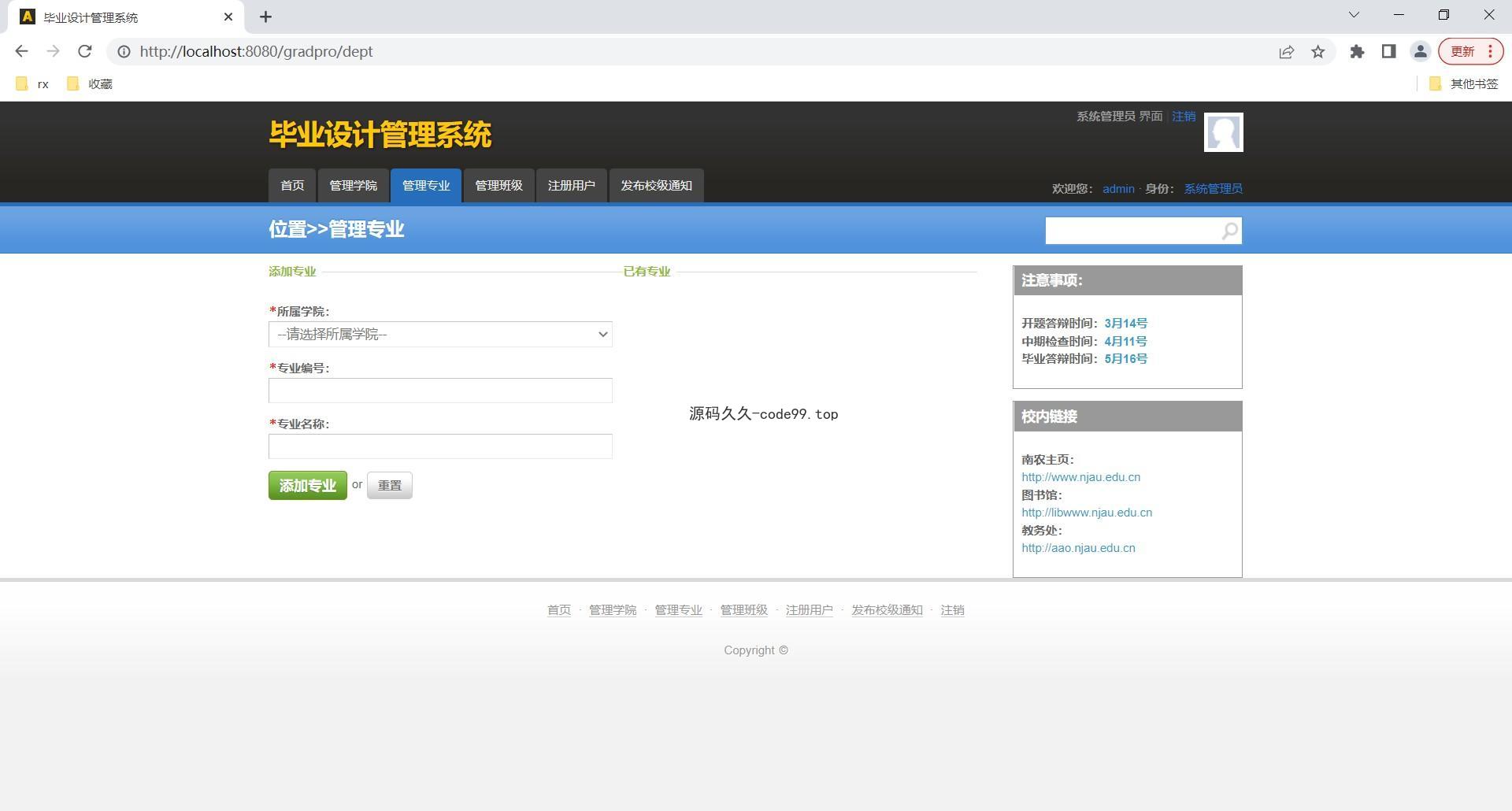Open 管理学院 navigation tab
The image size is (1512, 811).
[x=353, y=185]
